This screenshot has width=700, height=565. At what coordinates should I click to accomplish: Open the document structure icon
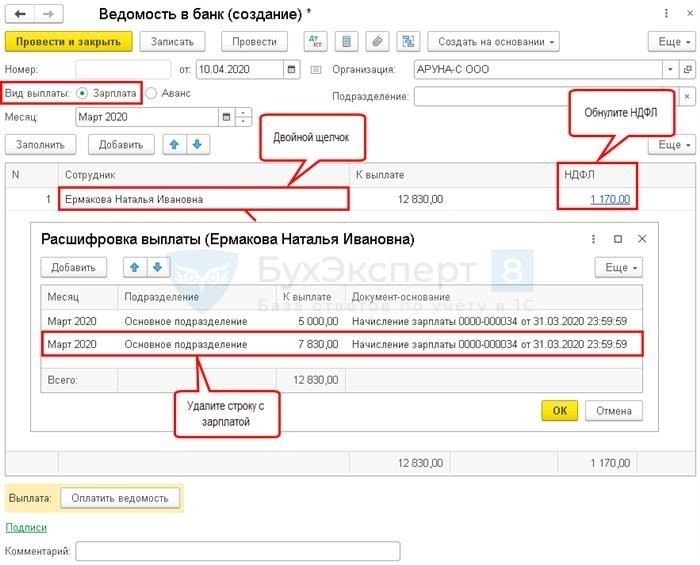click(408, 42)
